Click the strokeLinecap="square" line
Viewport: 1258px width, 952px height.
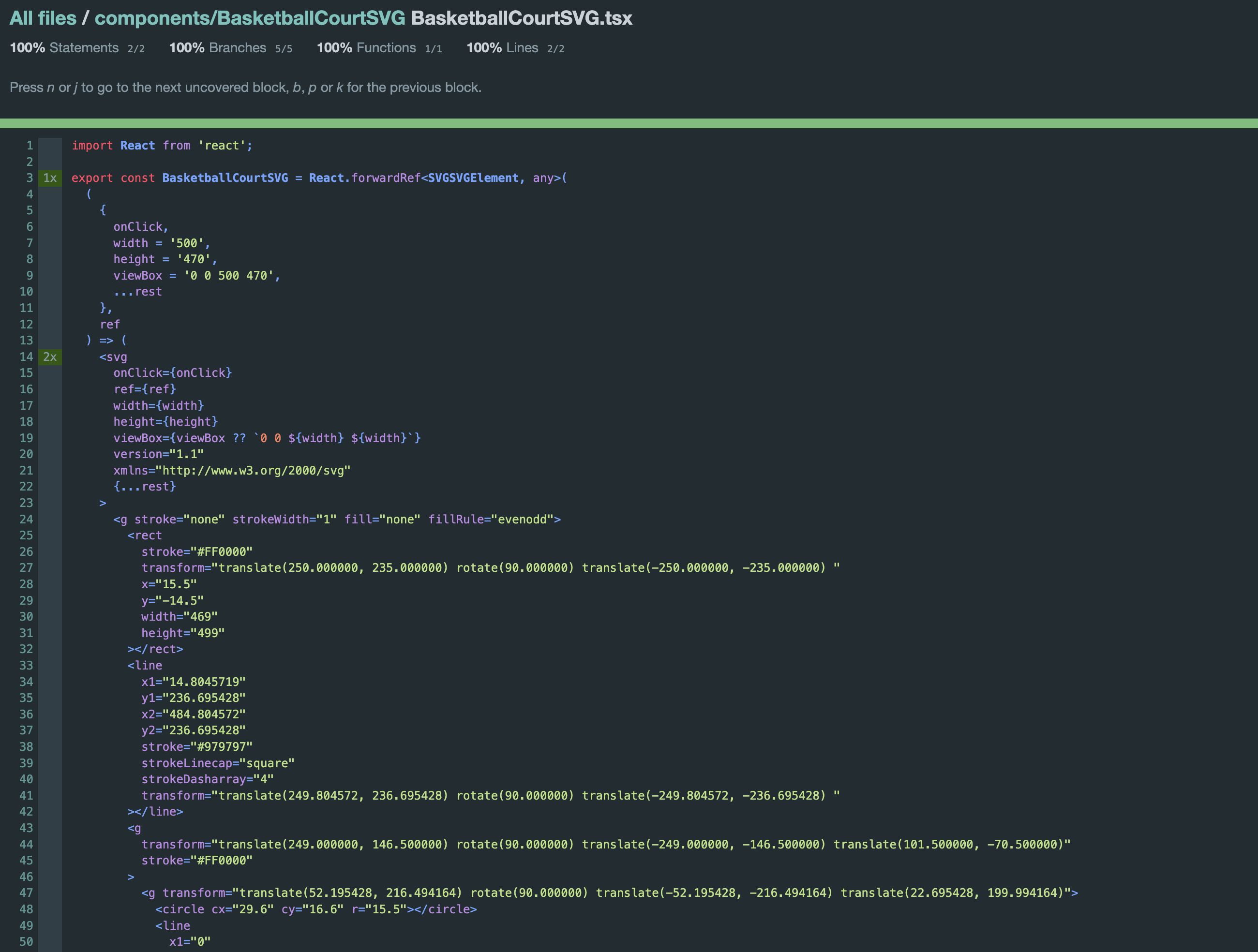click(218, 763)
